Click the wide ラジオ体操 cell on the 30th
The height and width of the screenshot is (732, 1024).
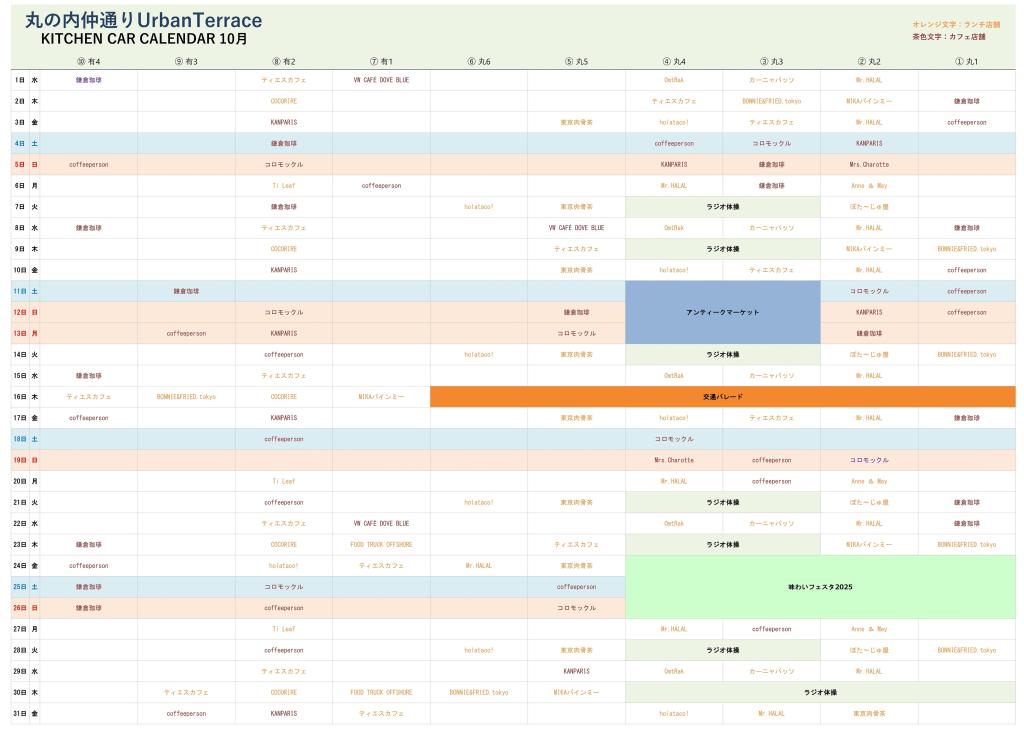pos(820,692)
